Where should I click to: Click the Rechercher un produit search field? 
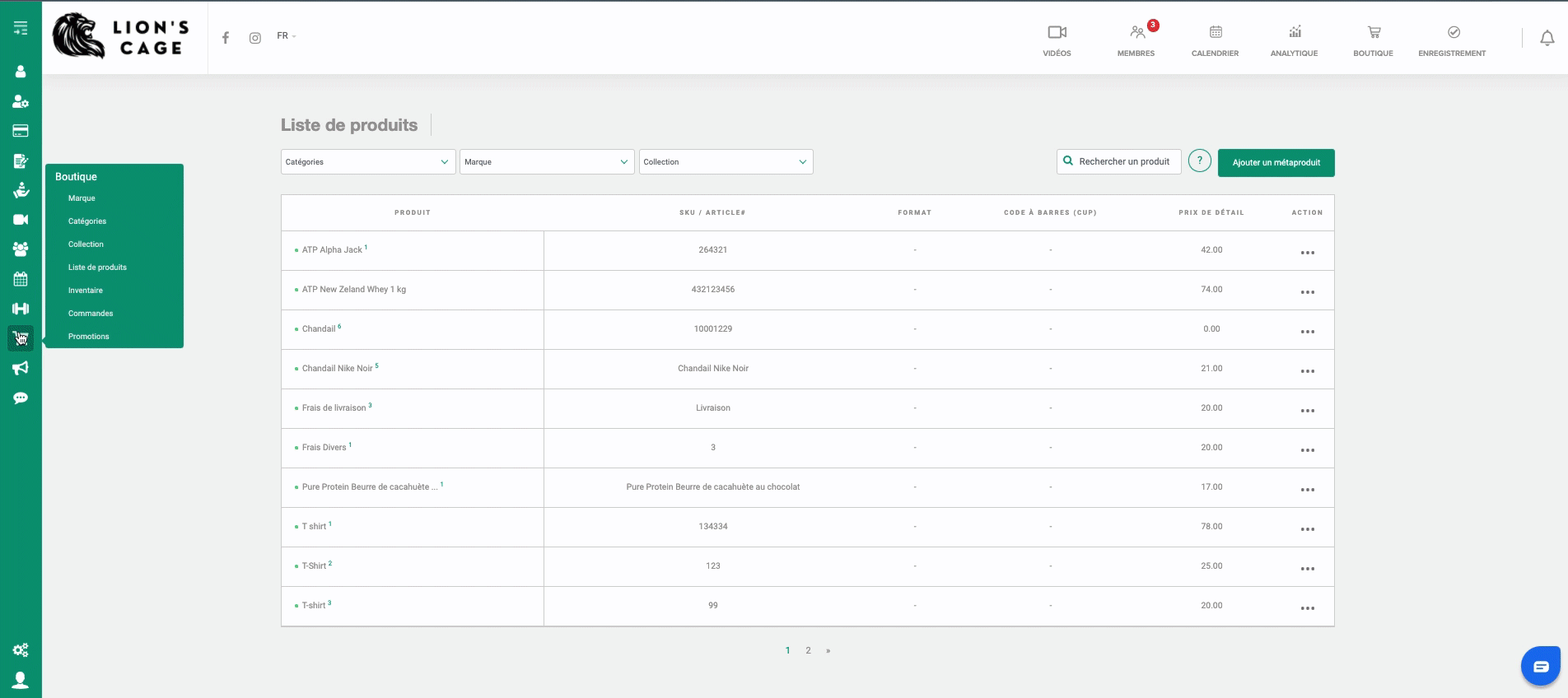(1118, 161)
